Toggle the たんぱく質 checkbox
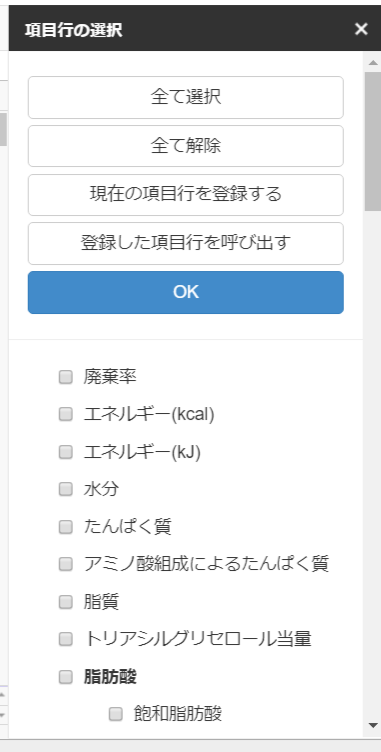The image size is (381, 752). [66, 527]
